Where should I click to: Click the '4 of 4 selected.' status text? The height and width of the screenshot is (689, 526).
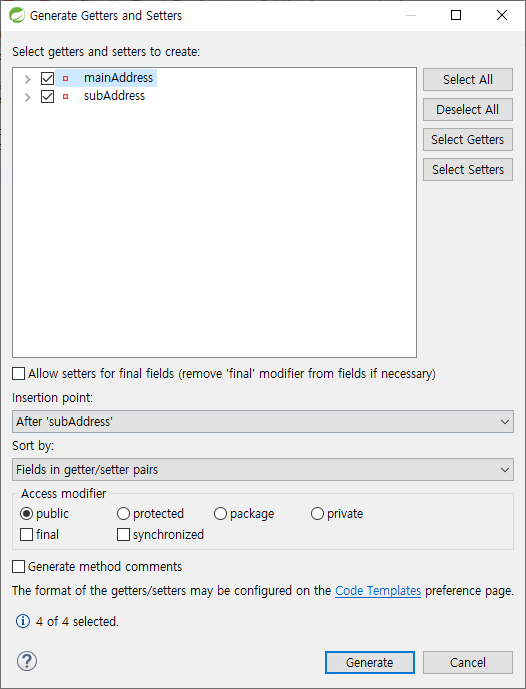pyautogui.click(x=77, y=621)
